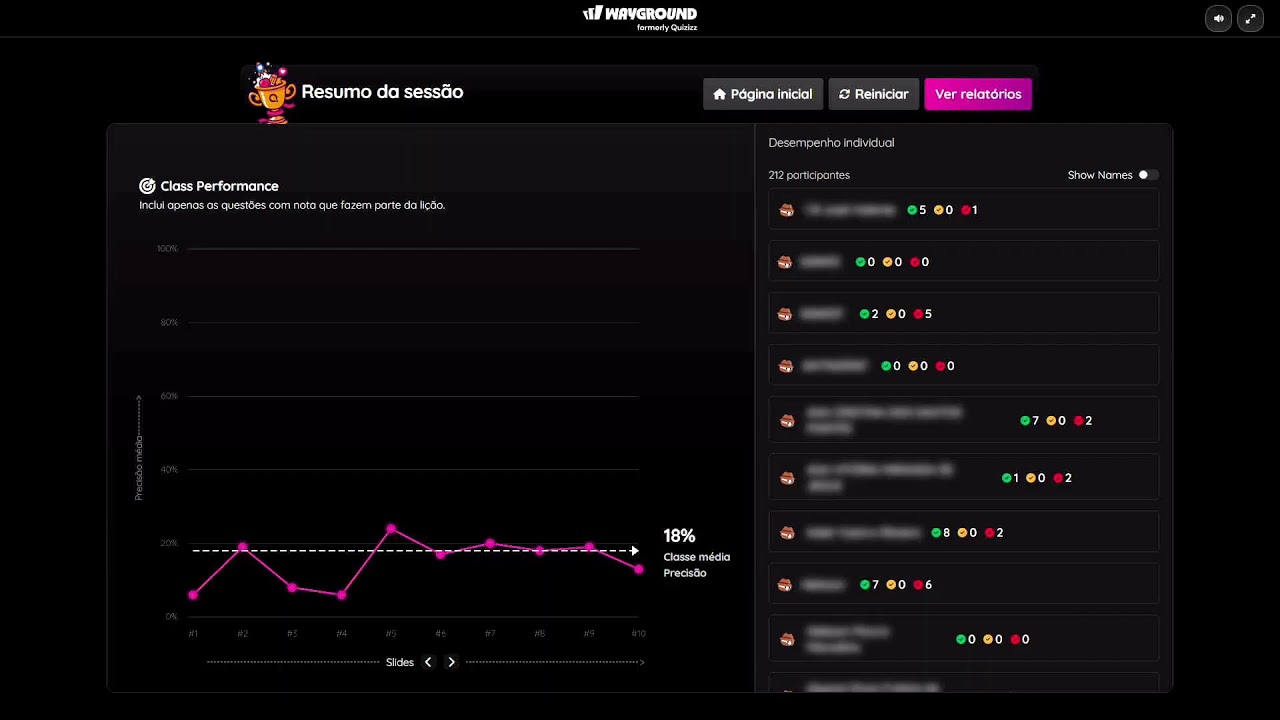
Task: Click the "#5" x-axis label
Action: pyautogui.click(x=391, y=634)
